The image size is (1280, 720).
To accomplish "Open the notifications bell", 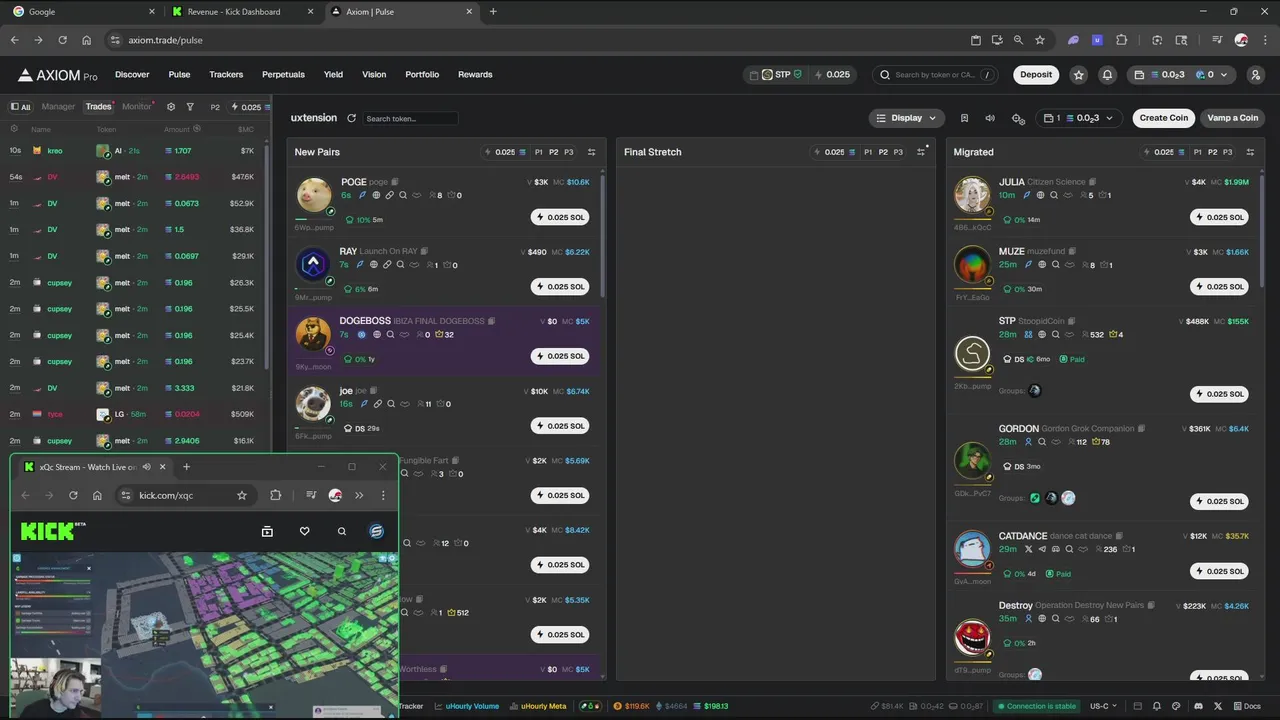I will 1107,74.
